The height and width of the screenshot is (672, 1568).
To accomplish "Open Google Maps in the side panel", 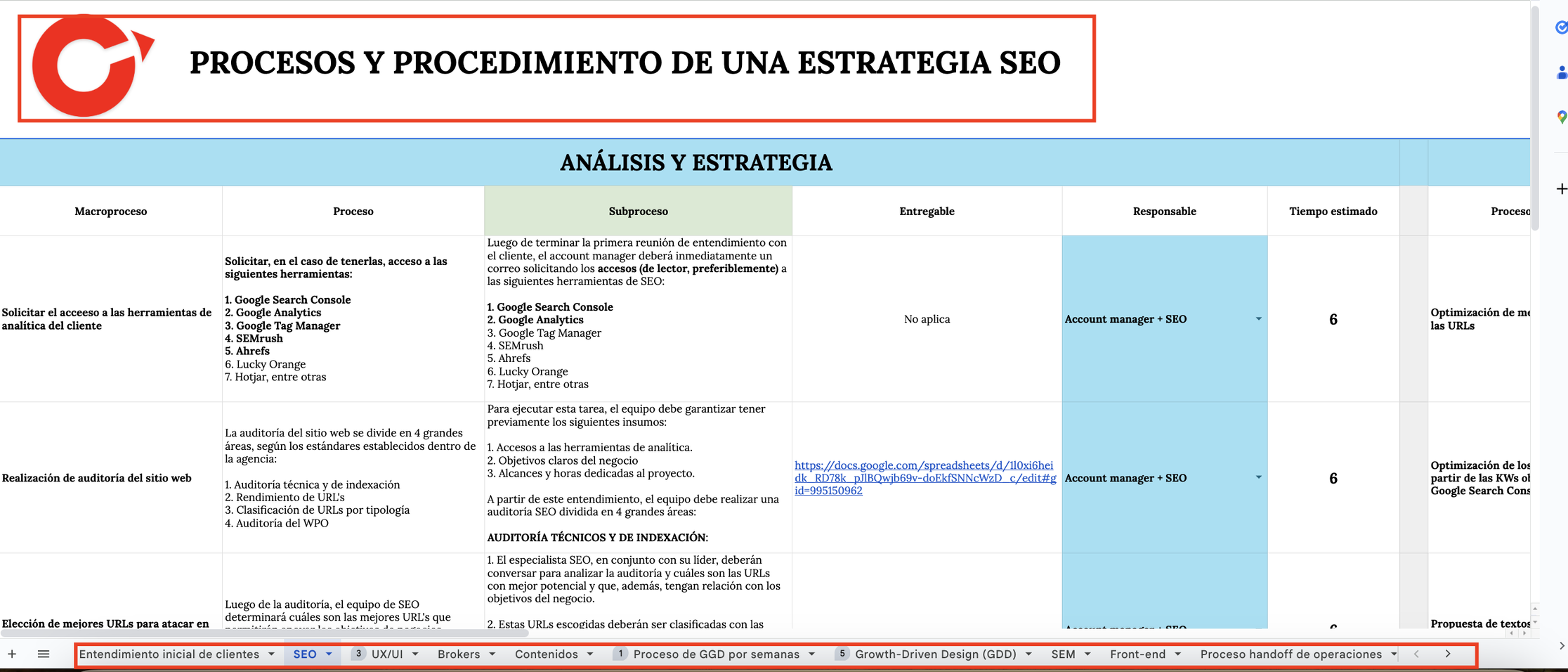I will pyautogui.click(x=1561, y=117).
